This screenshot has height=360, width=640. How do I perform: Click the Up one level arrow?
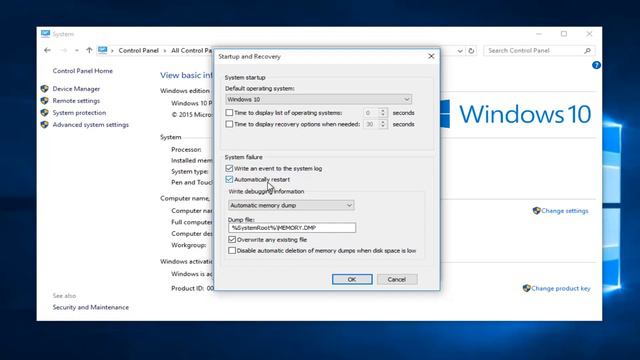[89, 50]
